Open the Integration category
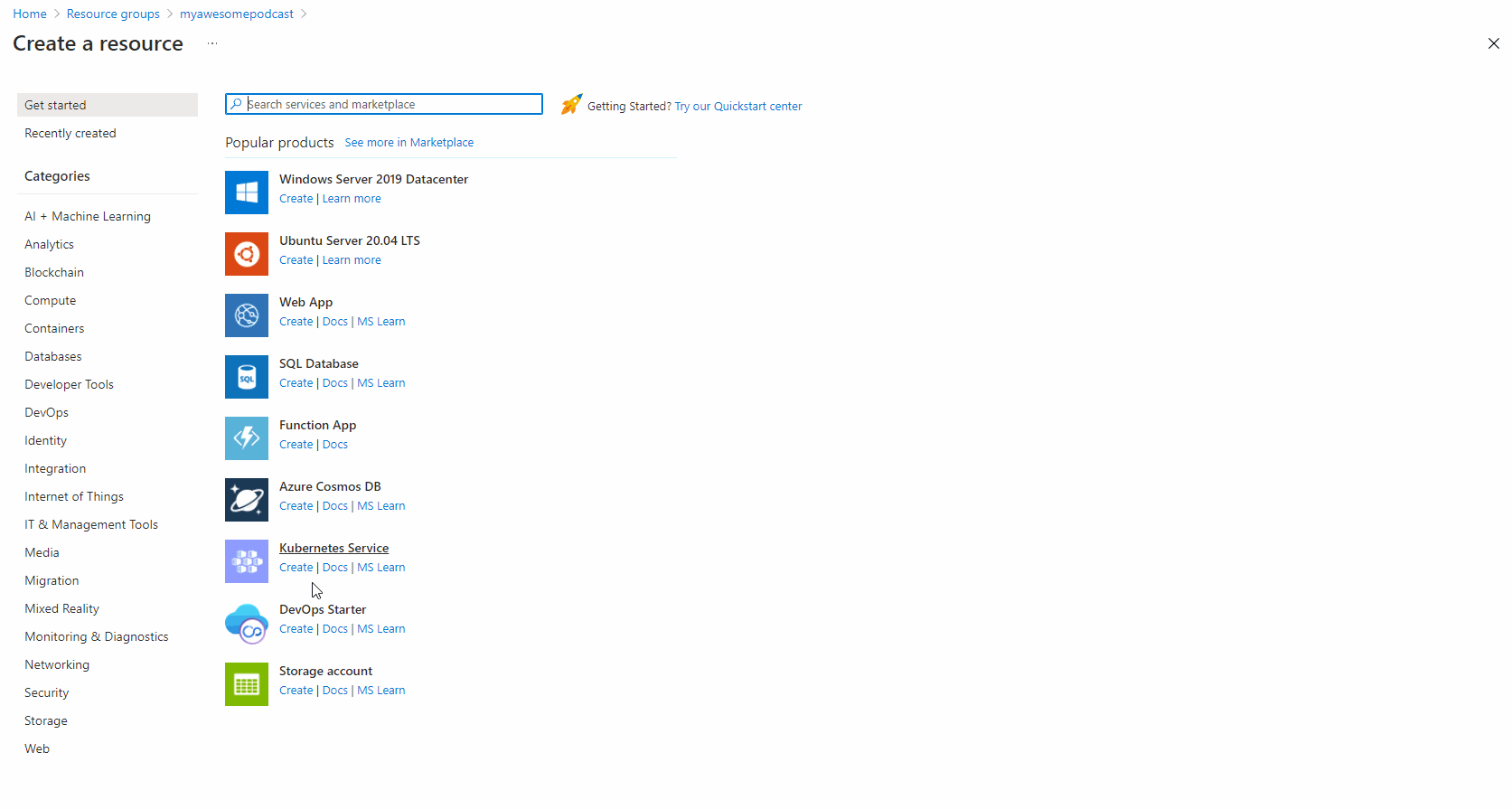This screenshot has height=809, width=1512. [x=55, y=468]
